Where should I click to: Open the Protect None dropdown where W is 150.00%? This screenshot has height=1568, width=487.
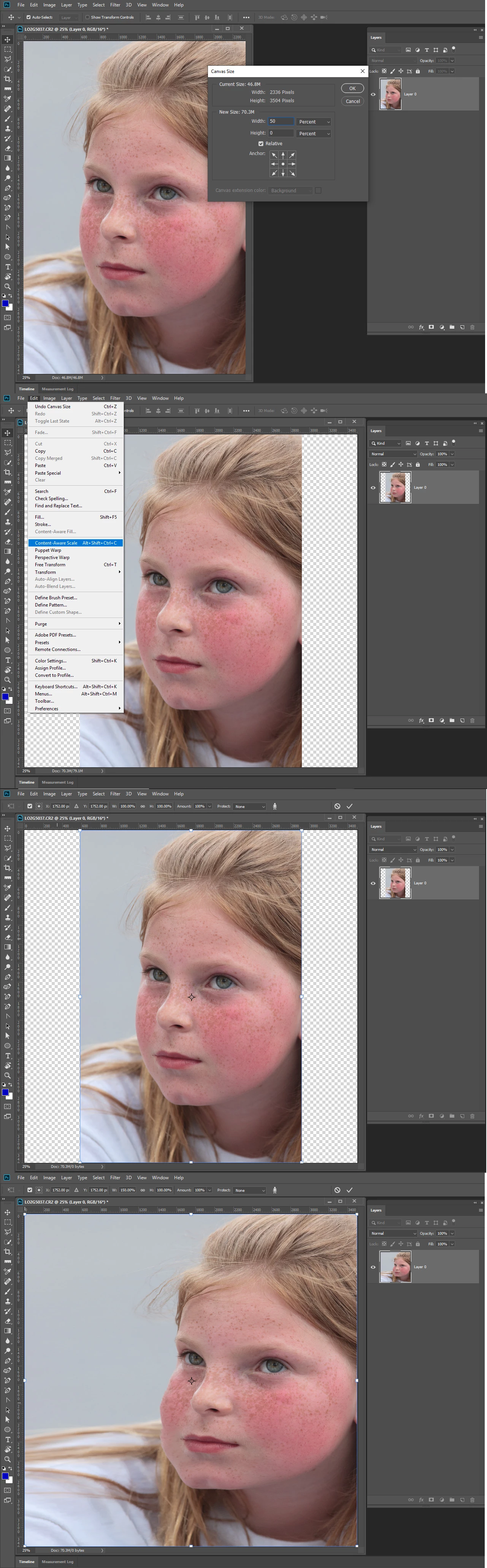[x=250, y=1189]
